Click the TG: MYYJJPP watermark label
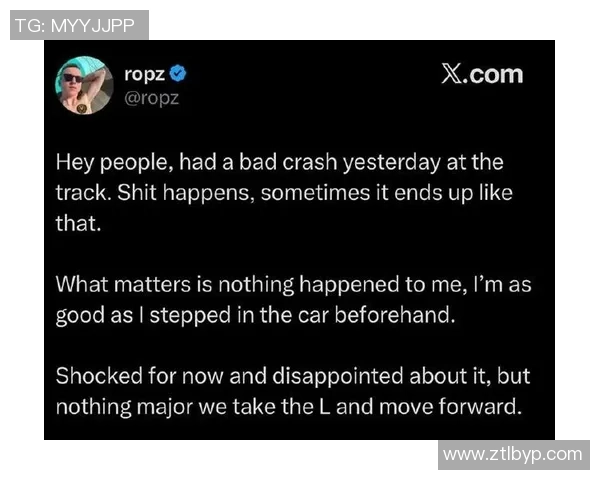The image size is (600, 480). point(76,25)
